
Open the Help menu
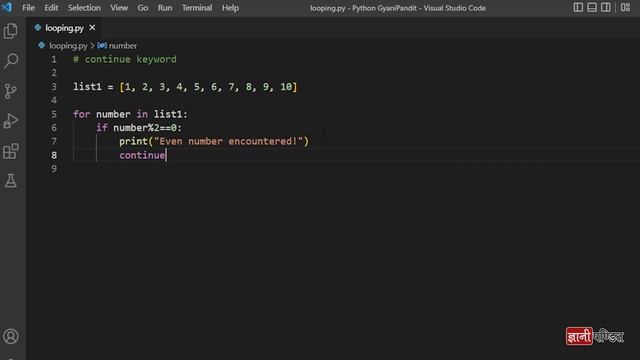click(230, 8)
